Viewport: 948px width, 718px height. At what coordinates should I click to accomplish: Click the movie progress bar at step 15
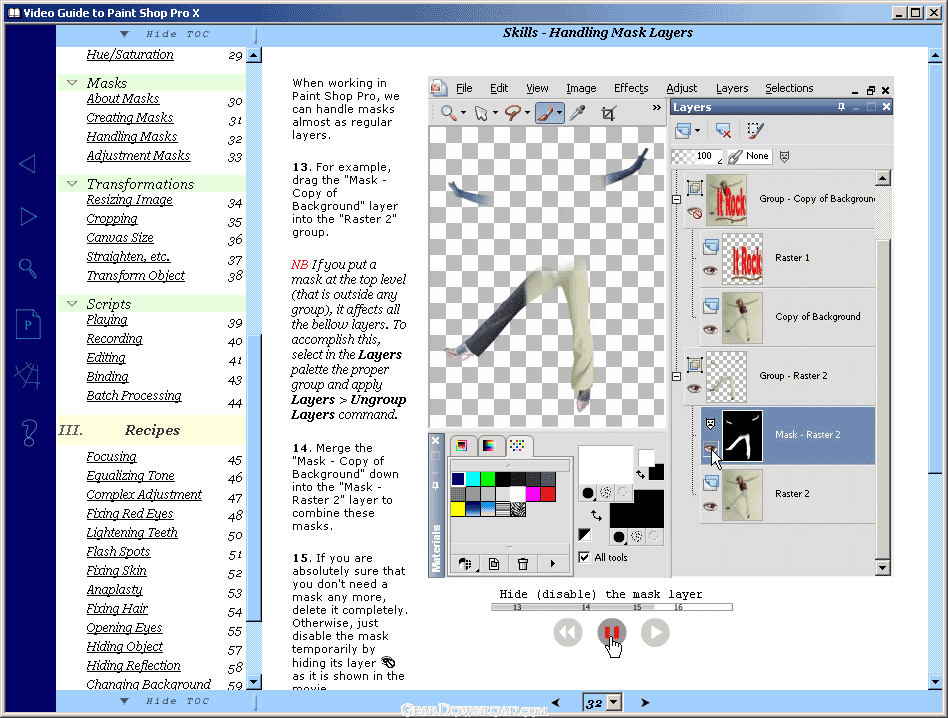pyautogui.click(x=637, y=607)
